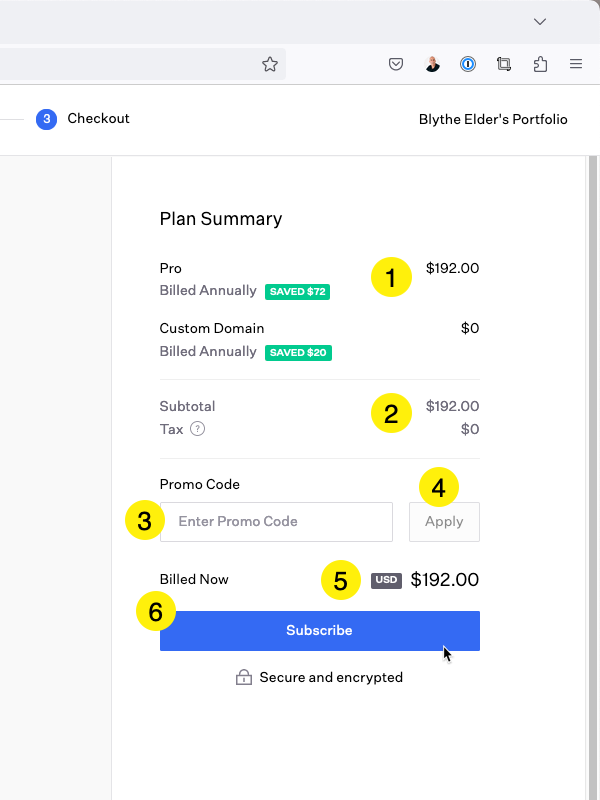The height and width of the screenshot is (800, 600).
Task: Focus the Enter Promo Code field
Action: [277, 522]
